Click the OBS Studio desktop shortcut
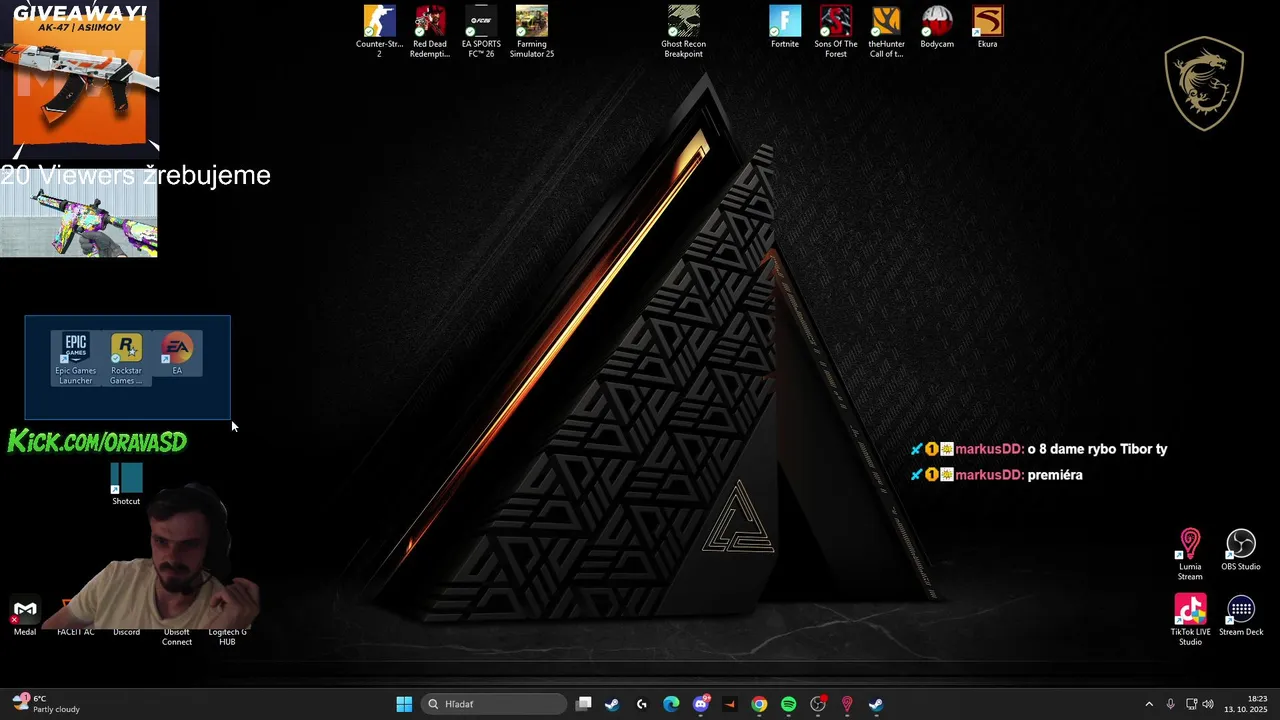The height and width of the screenshot is (720, 1280). click(x=1241, y=550)
